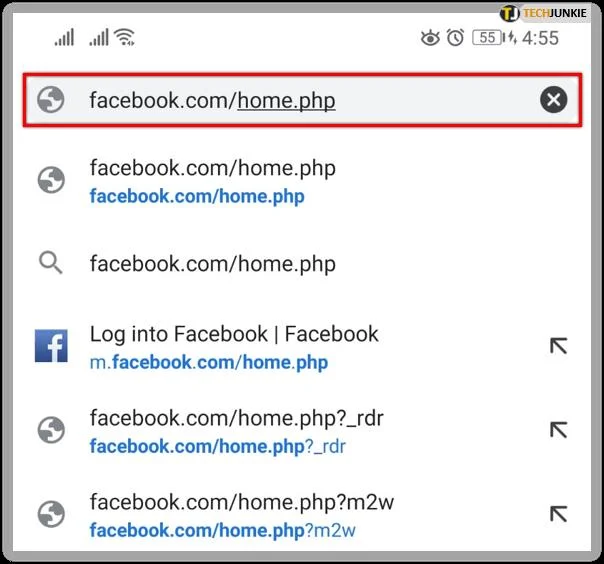Tap globe icon beside ?_rdr suggestion
This screenshot has height=564, width=604.
coord(51,430)
